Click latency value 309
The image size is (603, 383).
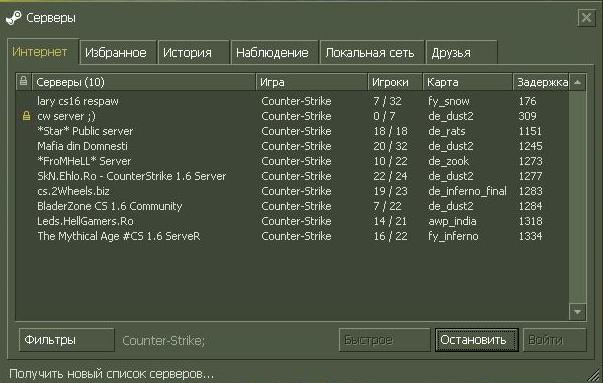527,116
